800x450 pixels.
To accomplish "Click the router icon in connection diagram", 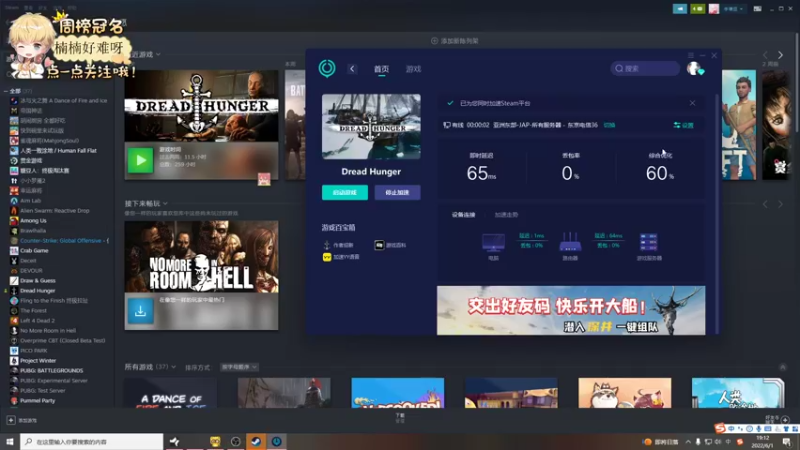I will [570, 243].
